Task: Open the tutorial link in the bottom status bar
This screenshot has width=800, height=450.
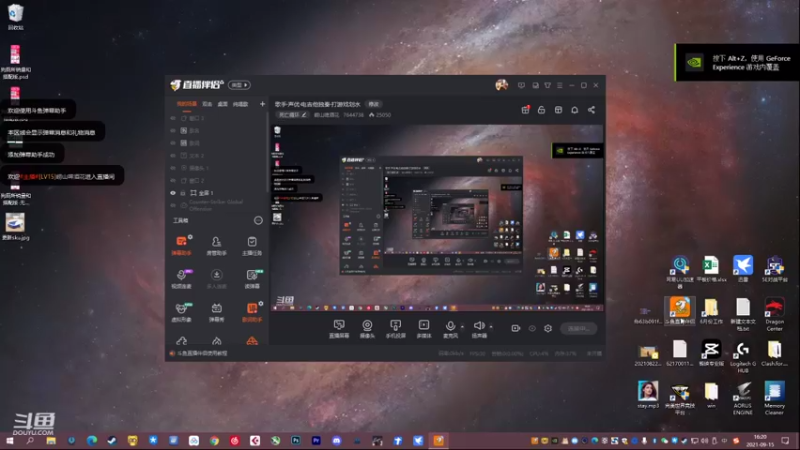Action: 202,353
